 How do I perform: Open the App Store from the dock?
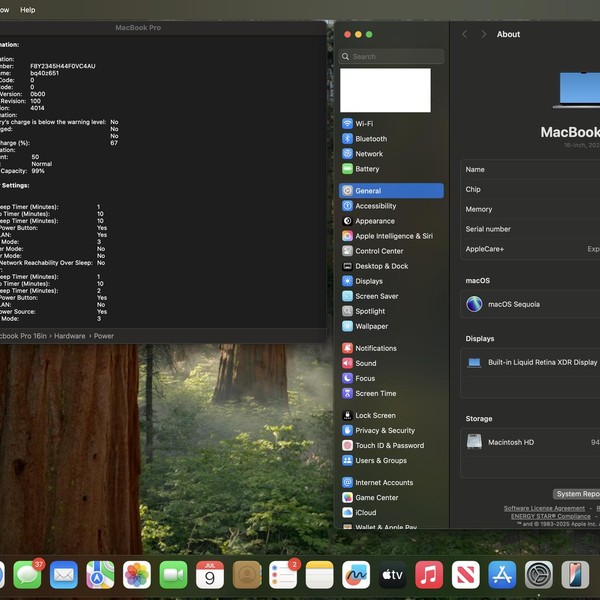pos(502,574)
